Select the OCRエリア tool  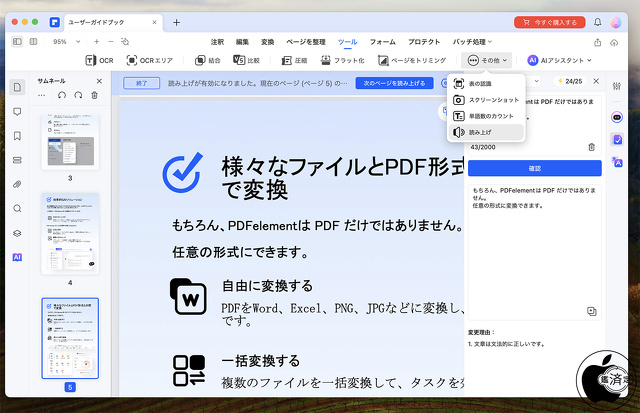(149, 60)
